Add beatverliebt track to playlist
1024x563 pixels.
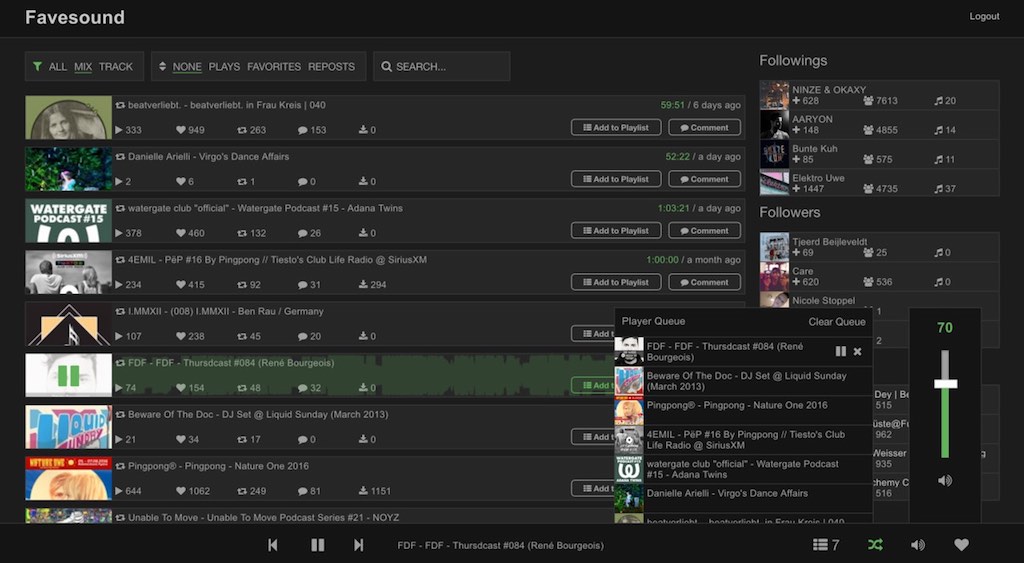point(616,127)
